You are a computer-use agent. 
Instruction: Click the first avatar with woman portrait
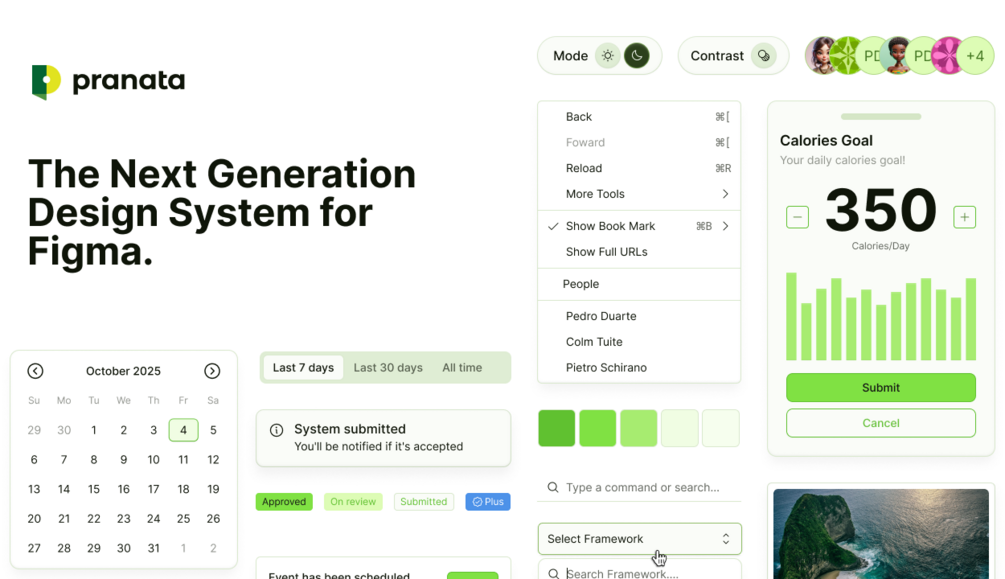[822, 56]
